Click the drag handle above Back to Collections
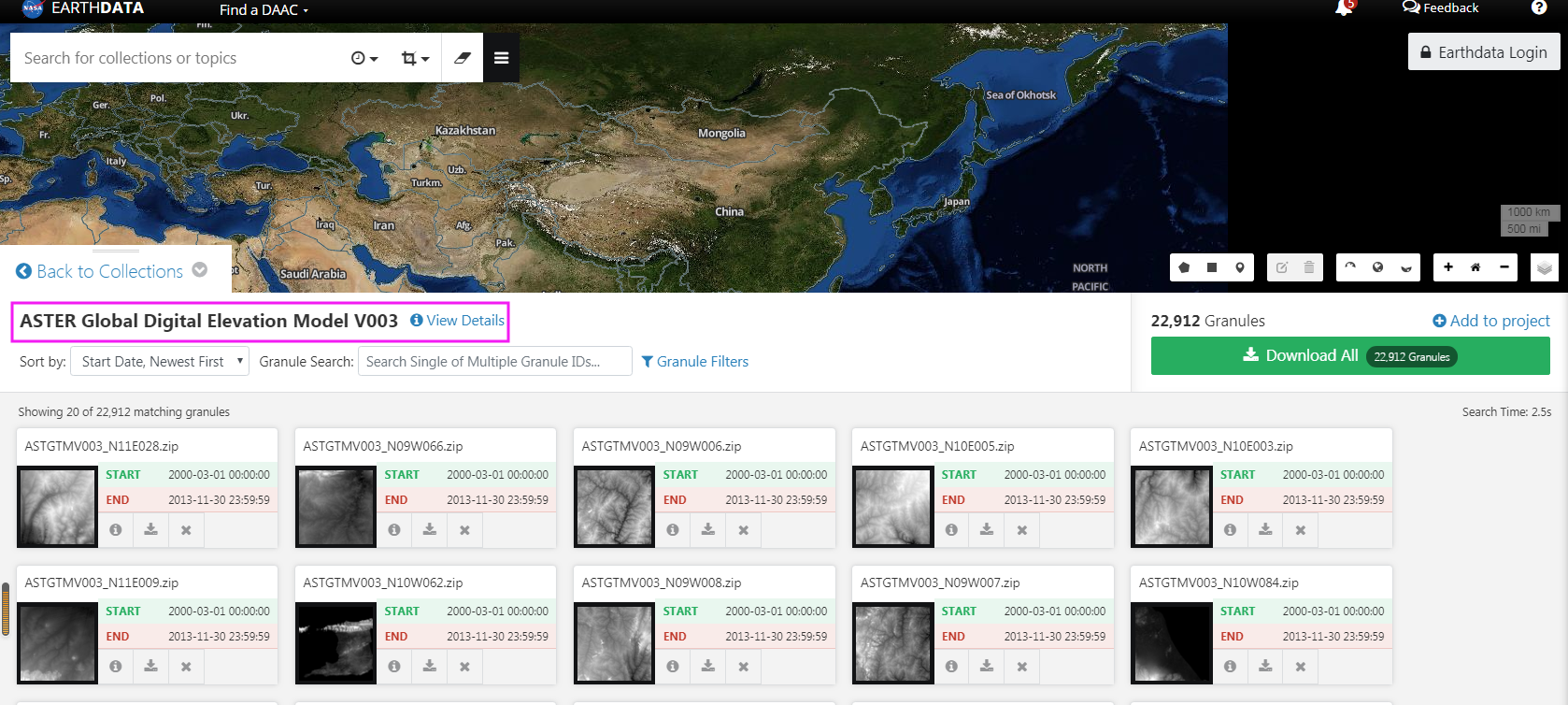The width and height of the screenshot is (1568, 705). [116, 251]
